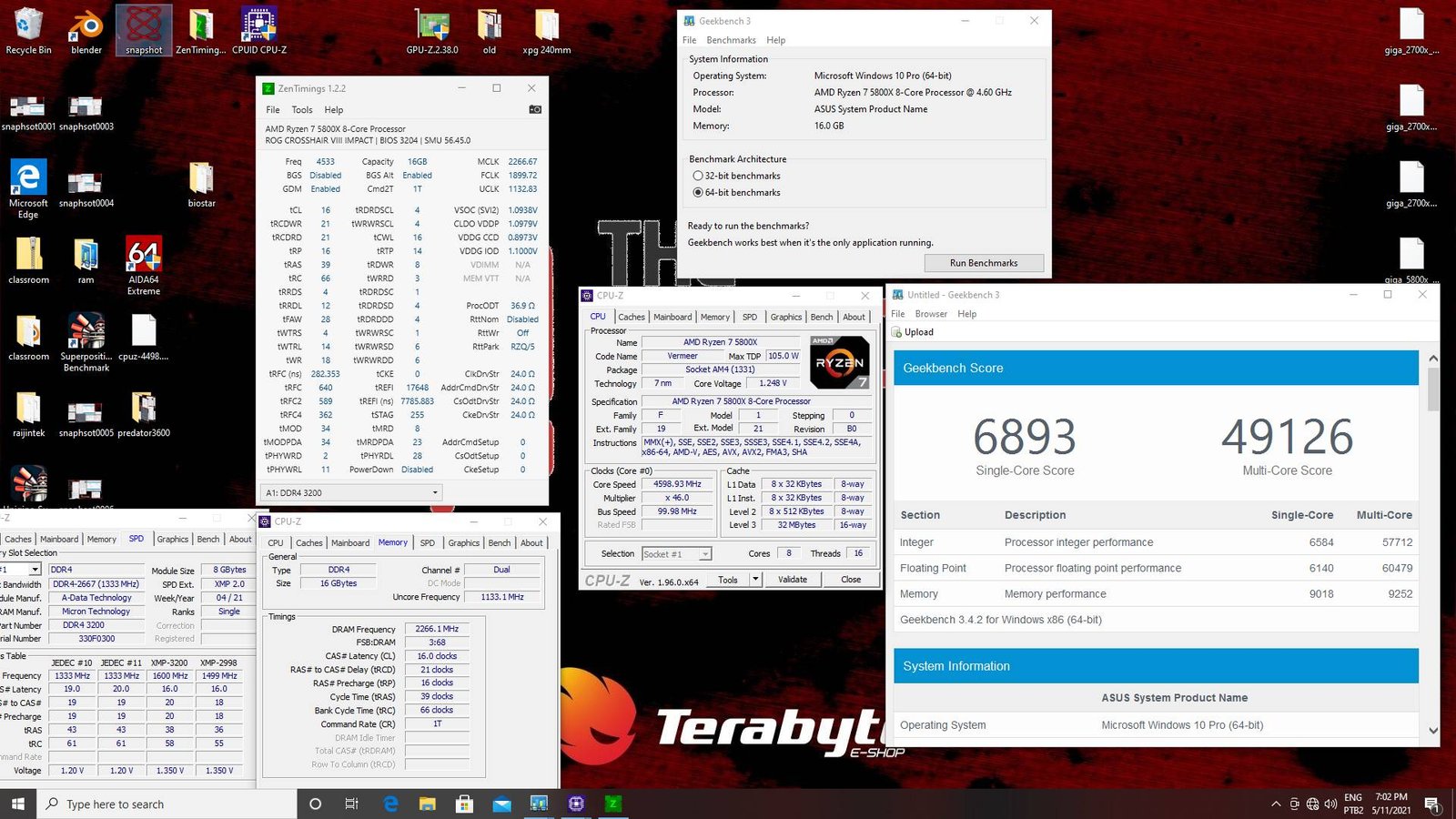Viewport: 1456px width, 819px height.
Task: Select 32-bit benchmarks radio option
Action: (698, 176)
